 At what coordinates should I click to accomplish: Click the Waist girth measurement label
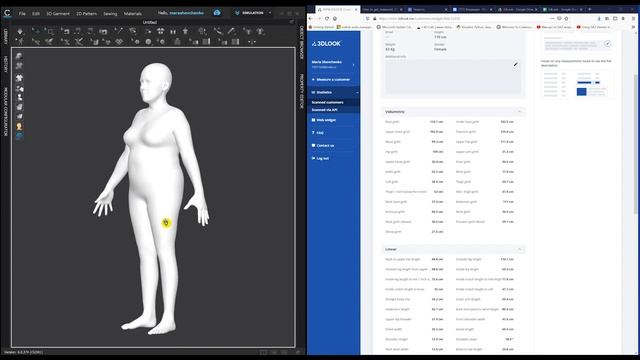tap(393, 142)
